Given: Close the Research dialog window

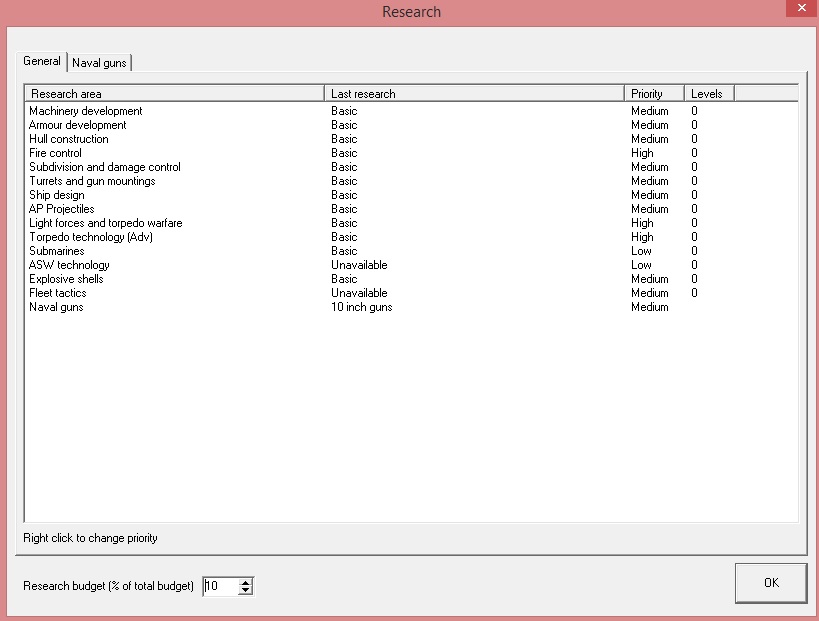Looking at the screenshot, I should point(802,8).
